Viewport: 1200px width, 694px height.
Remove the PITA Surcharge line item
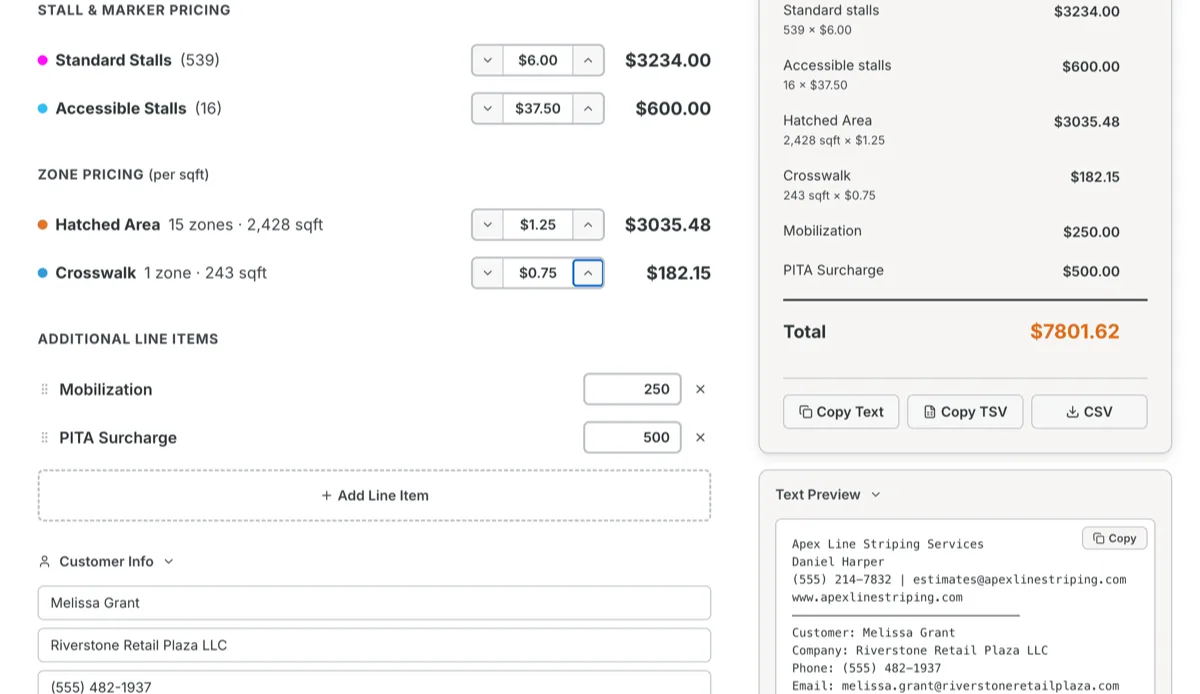(x=700, y=437)
